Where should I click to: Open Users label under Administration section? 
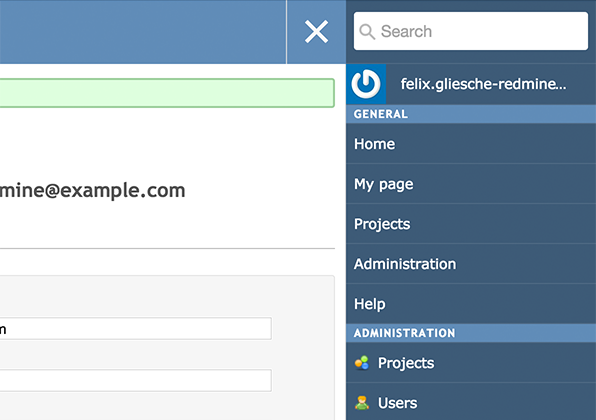397,403
